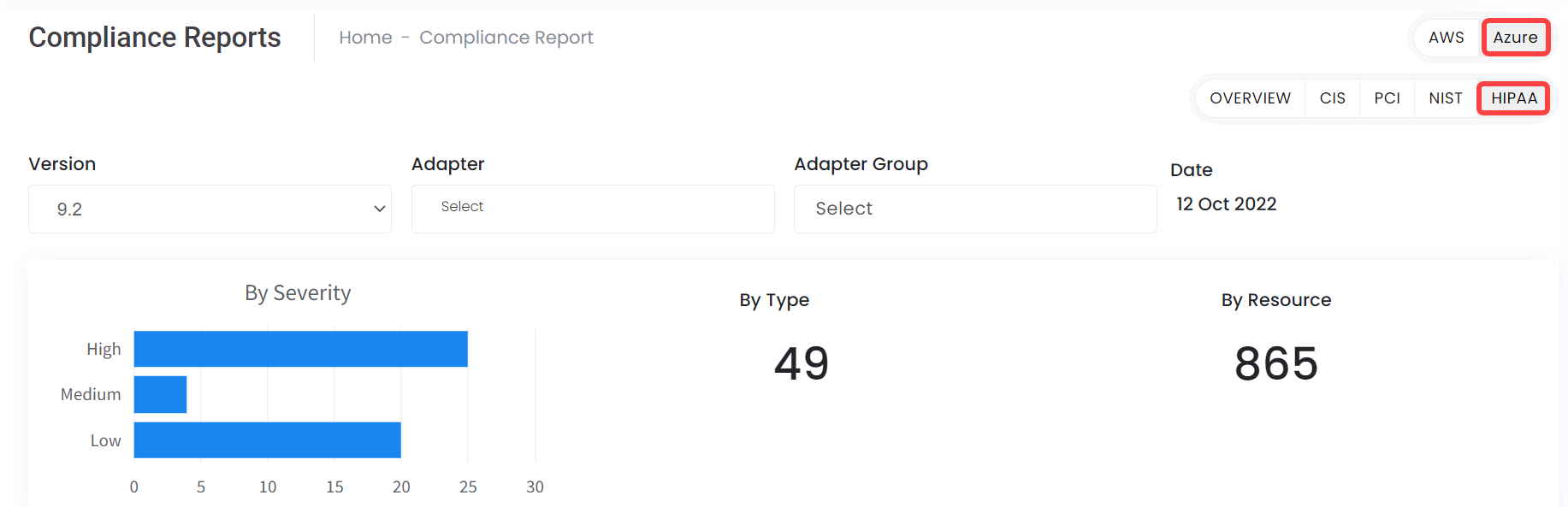
Task: Click the High severity bar
Action: tap(300, 349)
